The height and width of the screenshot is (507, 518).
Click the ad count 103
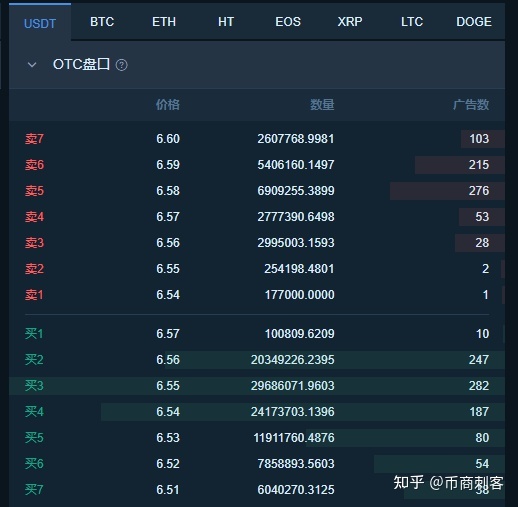[479, 139]
